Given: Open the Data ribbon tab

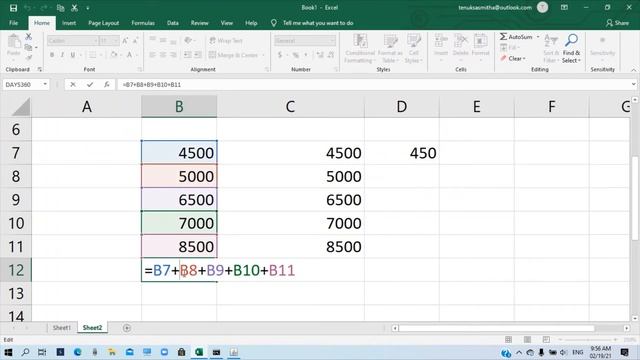Looking at the screenshot, I should point(173,23).
